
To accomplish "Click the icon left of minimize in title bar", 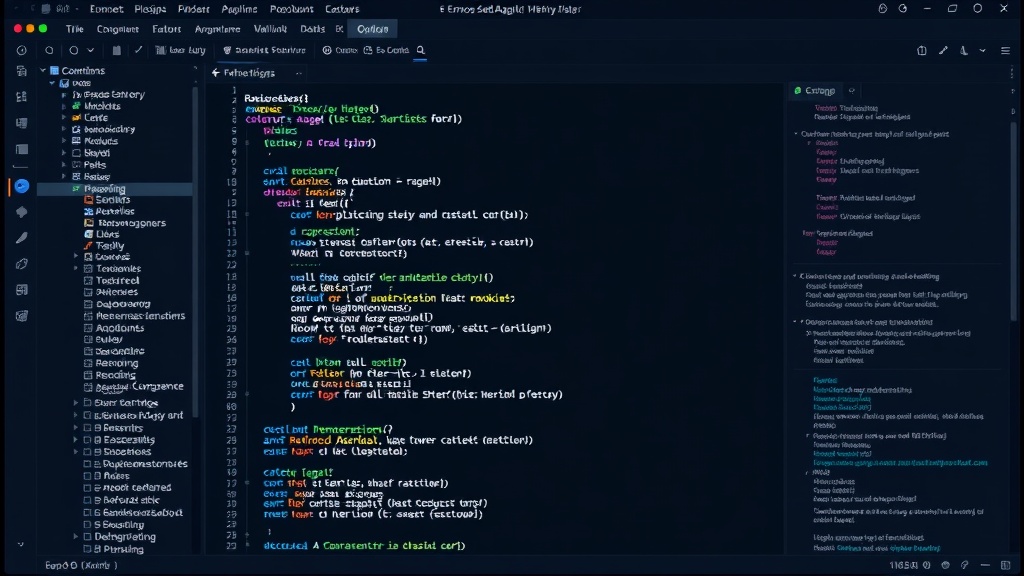I will coord(903,8).
